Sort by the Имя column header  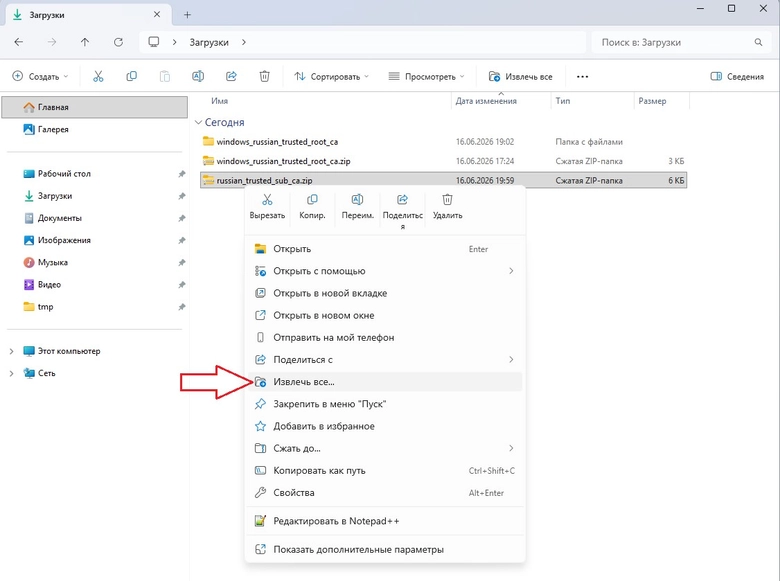click(x=219, y=101)
